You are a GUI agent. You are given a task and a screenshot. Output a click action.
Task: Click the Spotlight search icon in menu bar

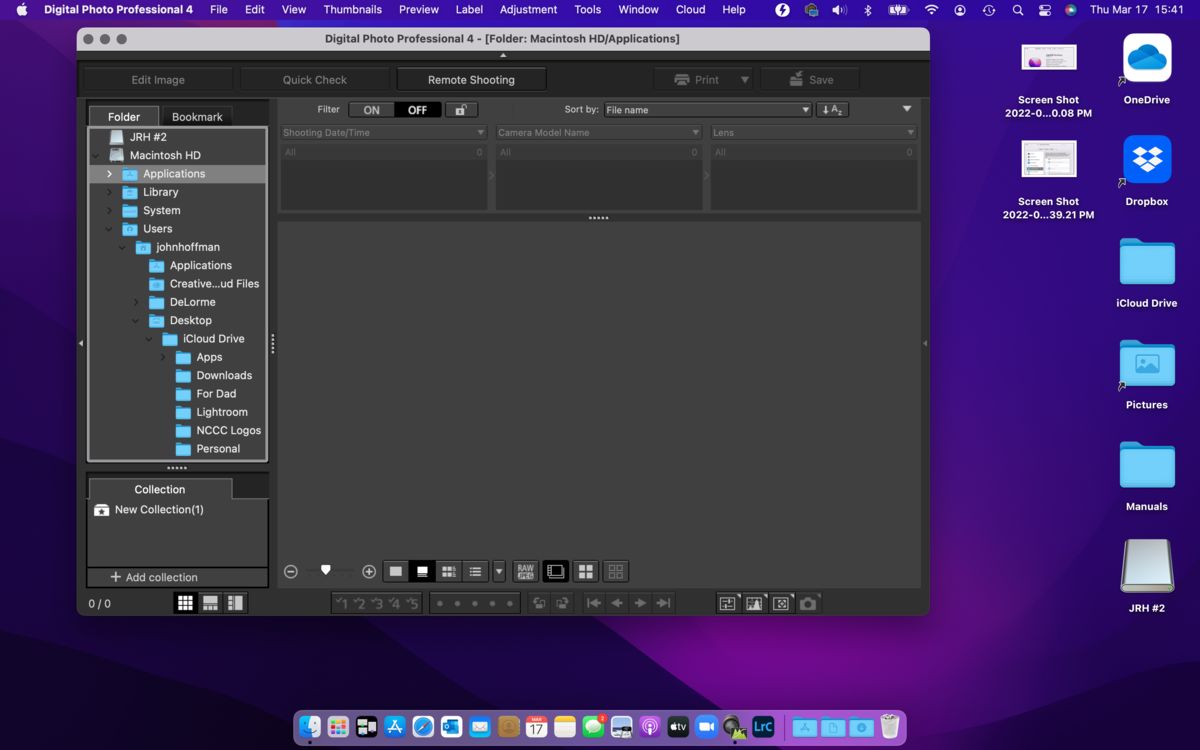(x=1018, y=10)
